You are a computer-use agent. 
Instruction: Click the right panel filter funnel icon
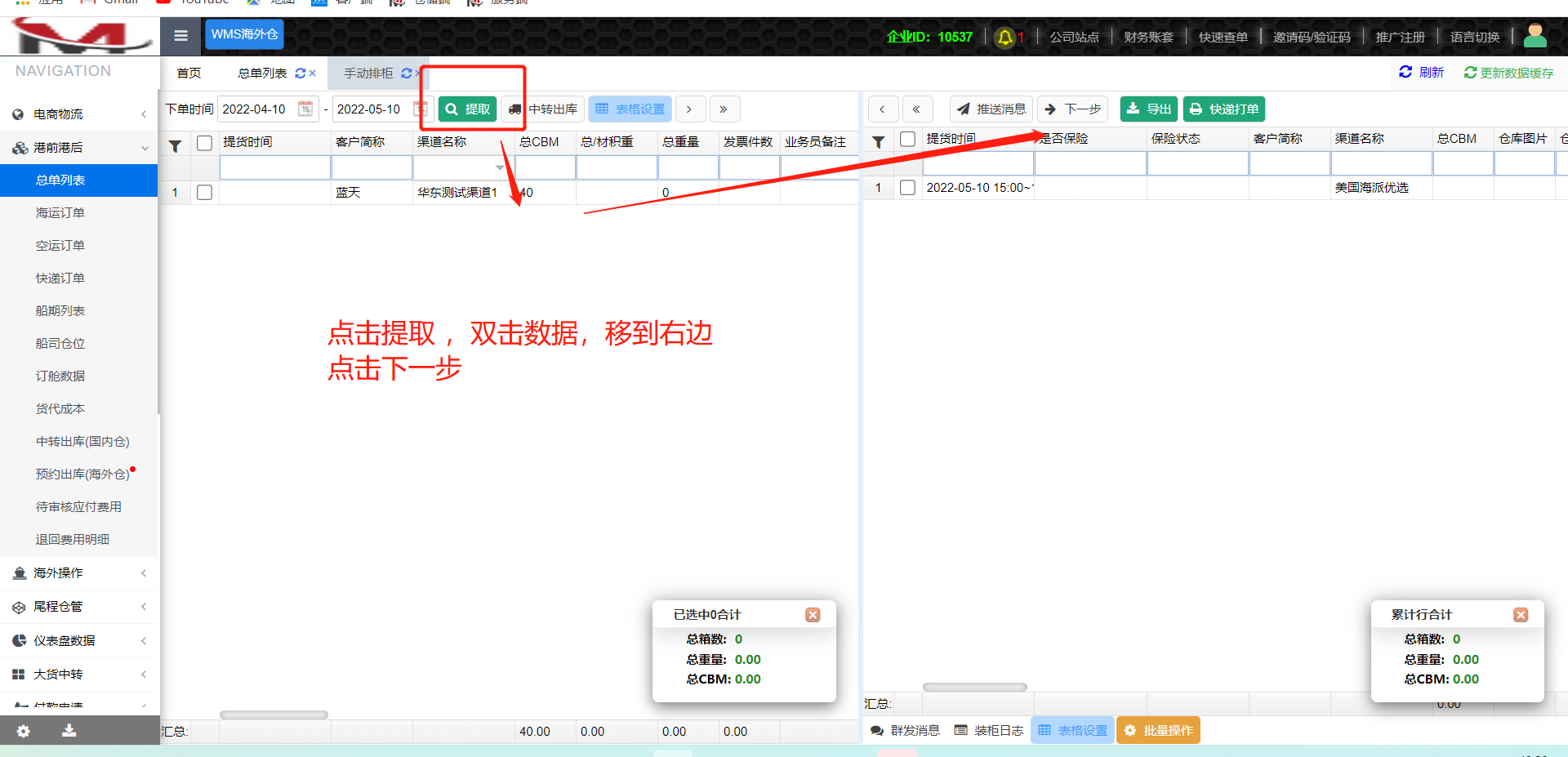[878, 142]
